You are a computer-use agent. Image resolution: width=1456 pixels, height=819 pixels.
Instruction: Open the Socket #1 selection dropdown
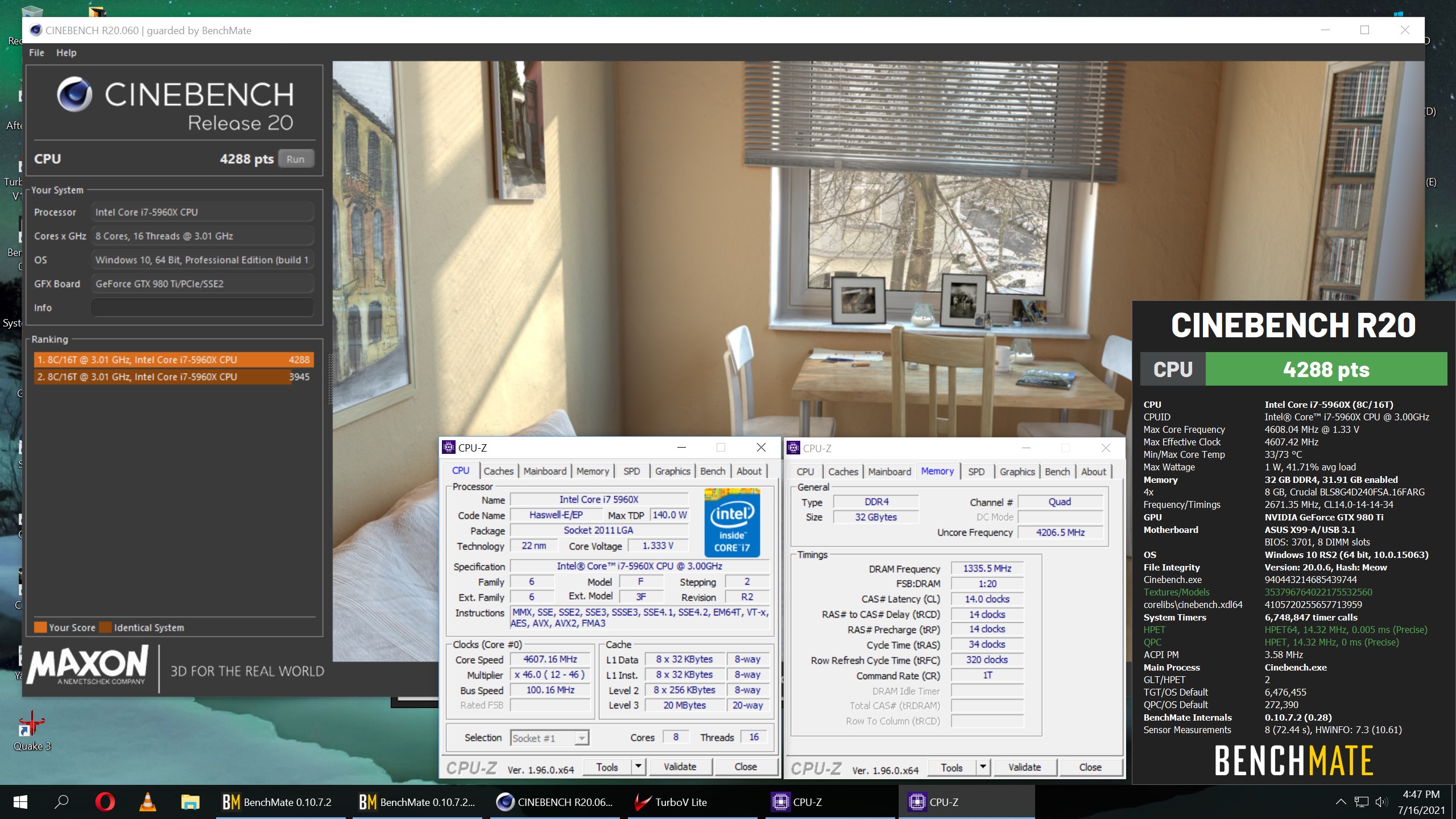point(549,738)
